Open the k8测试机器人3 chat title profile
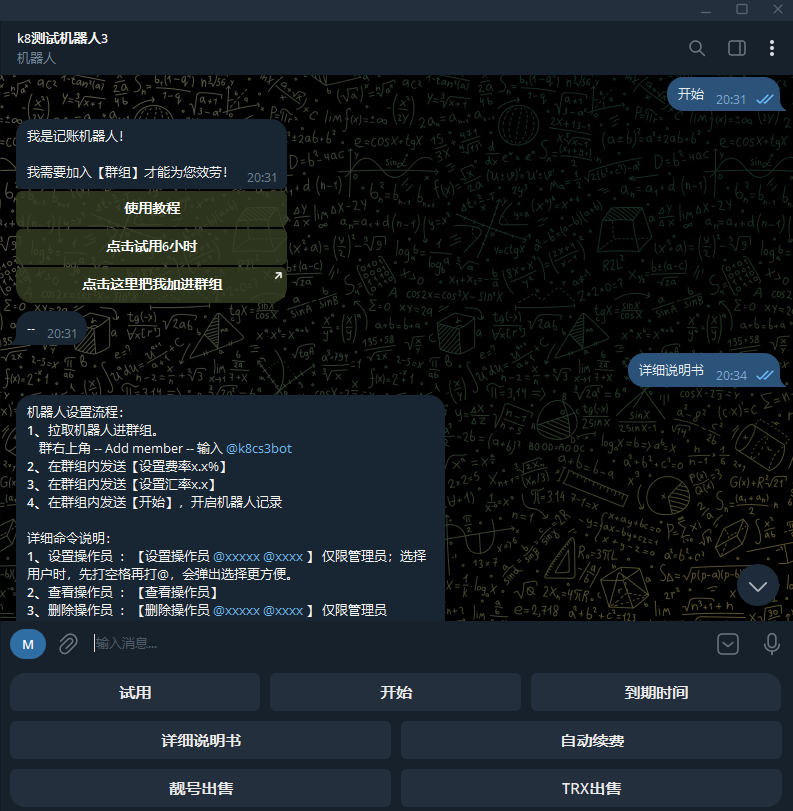 [62, 39]
